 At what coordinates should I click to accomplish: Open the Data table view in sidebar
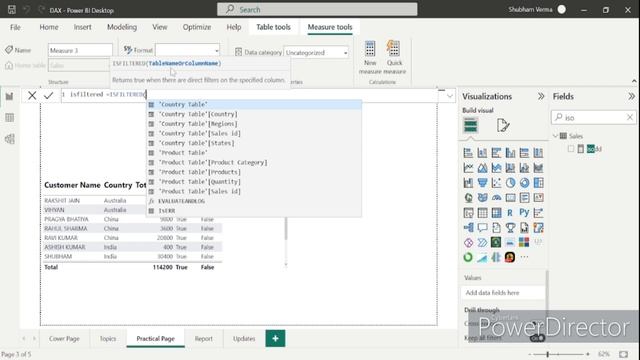click(9, 118)
